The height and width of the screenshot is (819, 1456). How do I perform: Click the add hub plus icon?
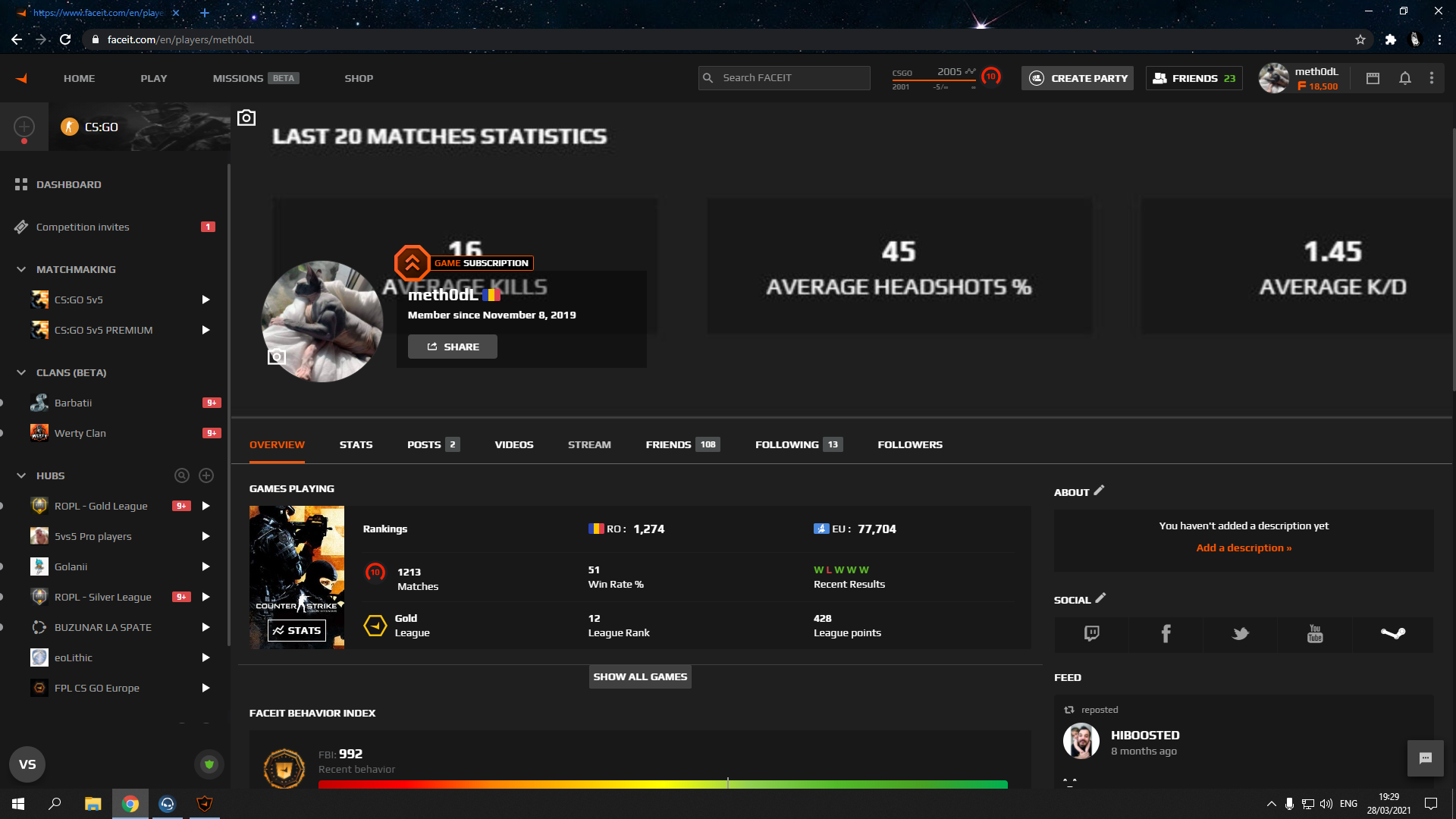click(206, 475)
